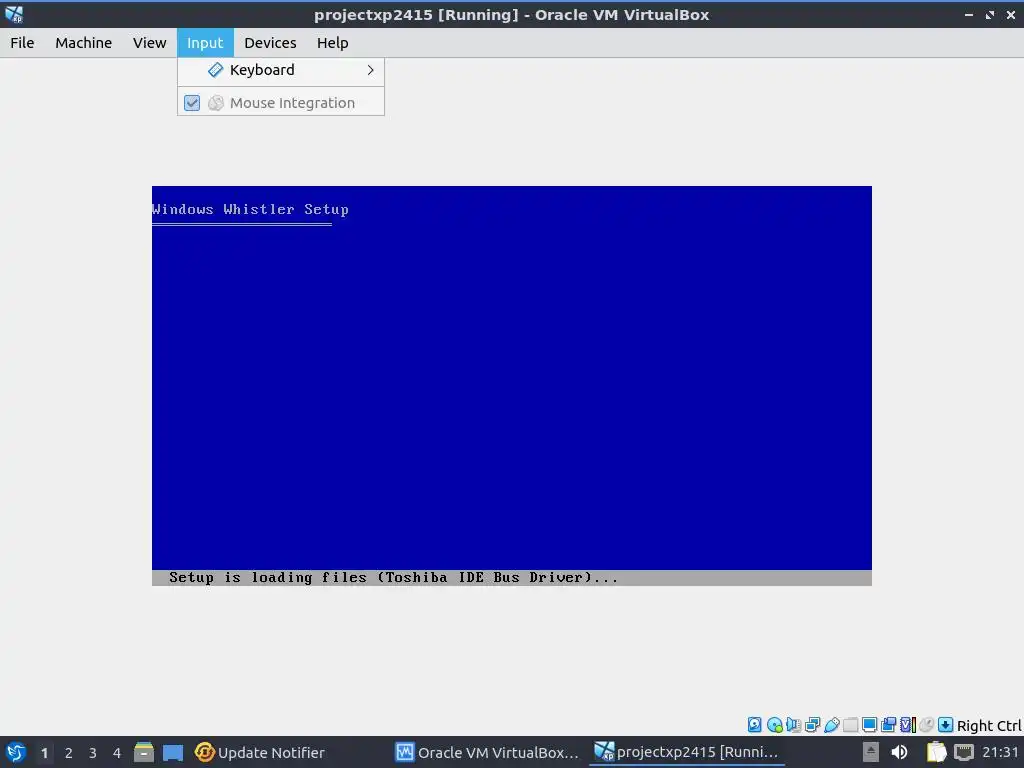The height and width of the screenshot is (768, 1024).
Task: Minimize the VirtualBox VM window
Action: point(968,14)
